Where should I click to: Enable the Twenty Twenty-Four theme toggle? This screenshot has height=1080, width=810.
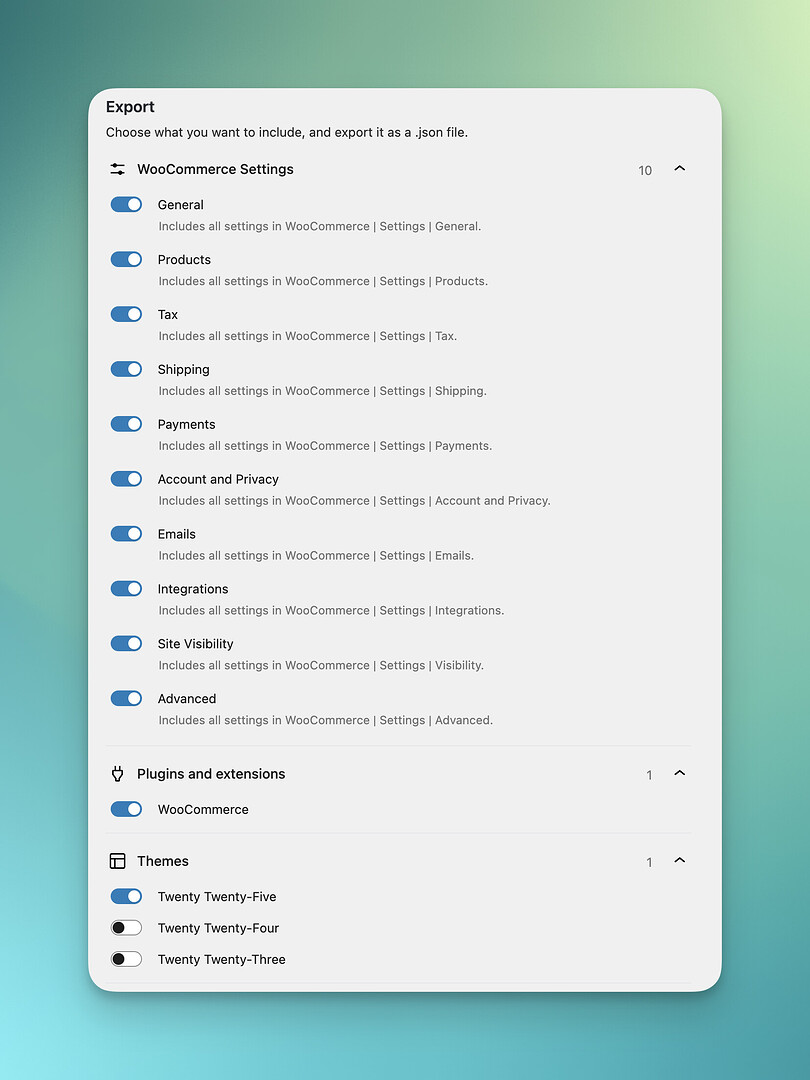(x=127, y=928)
